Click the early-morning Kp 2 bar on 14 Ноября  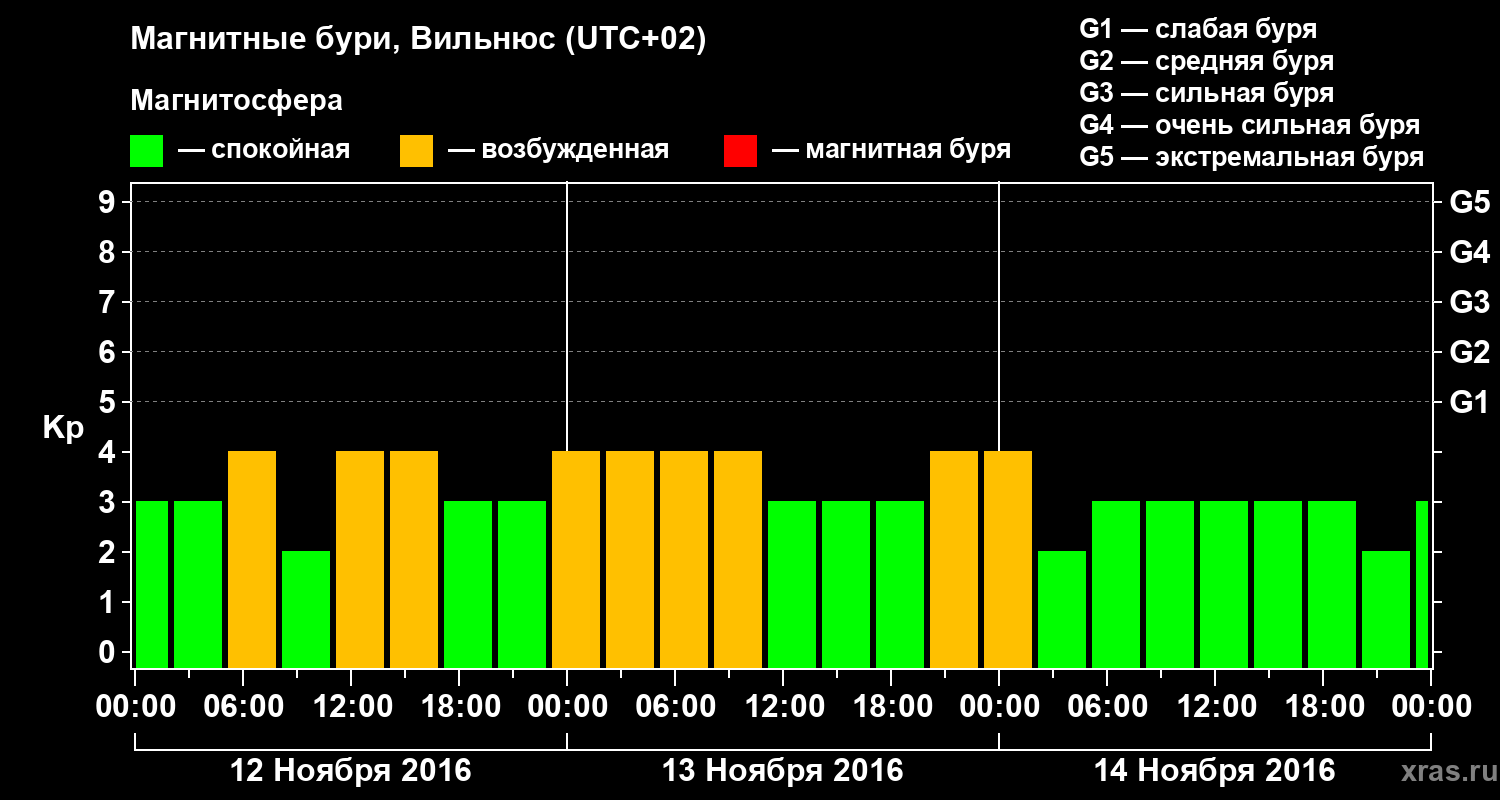click(x=1062, y=609)
